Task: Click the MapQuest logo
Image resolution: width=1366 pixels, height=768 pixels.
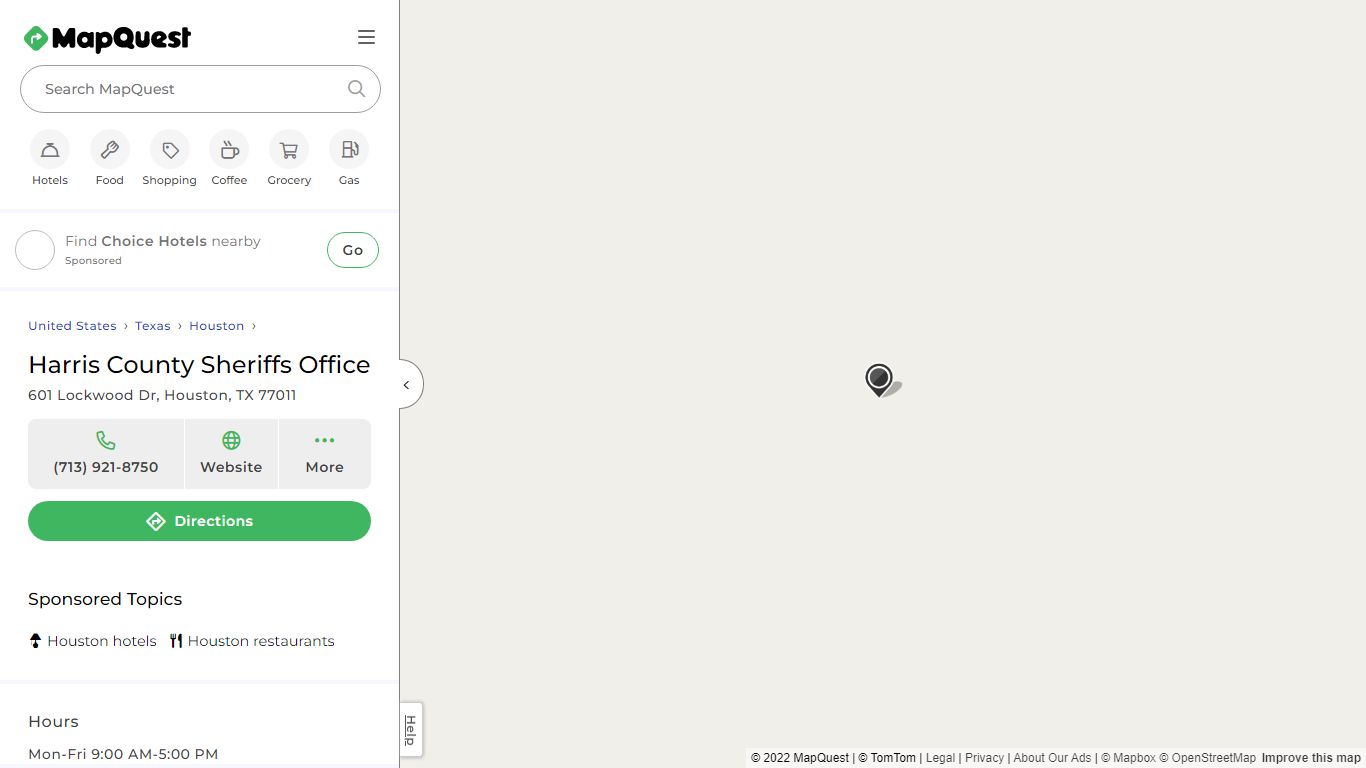Action: click(107, 38)
